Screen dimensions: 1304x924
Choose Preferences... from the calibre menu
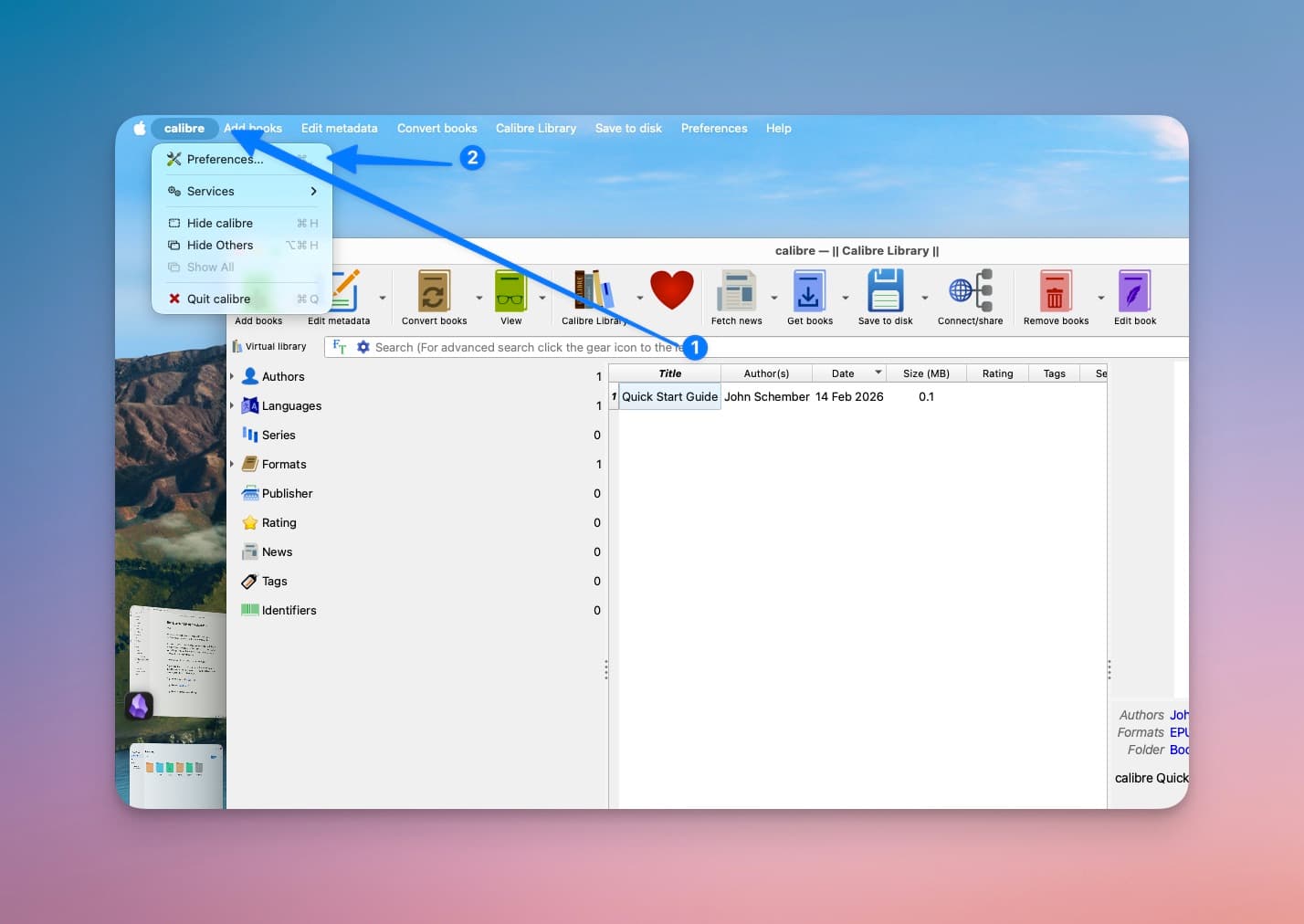pos(225,159)
